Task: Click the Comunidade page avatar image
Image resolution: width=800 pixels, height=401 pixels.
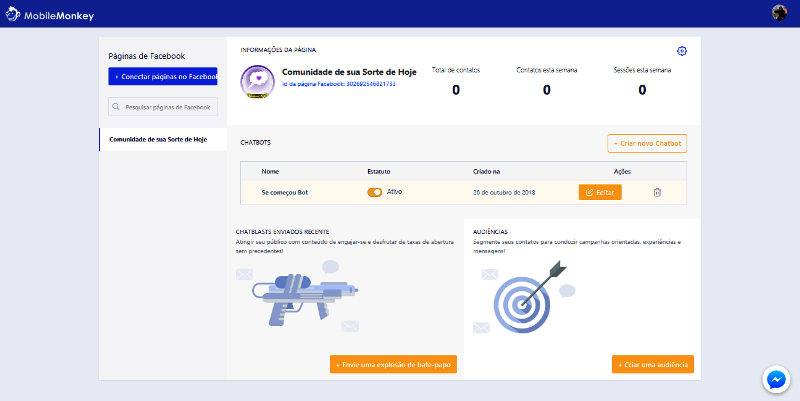Action: pos(258,82)
